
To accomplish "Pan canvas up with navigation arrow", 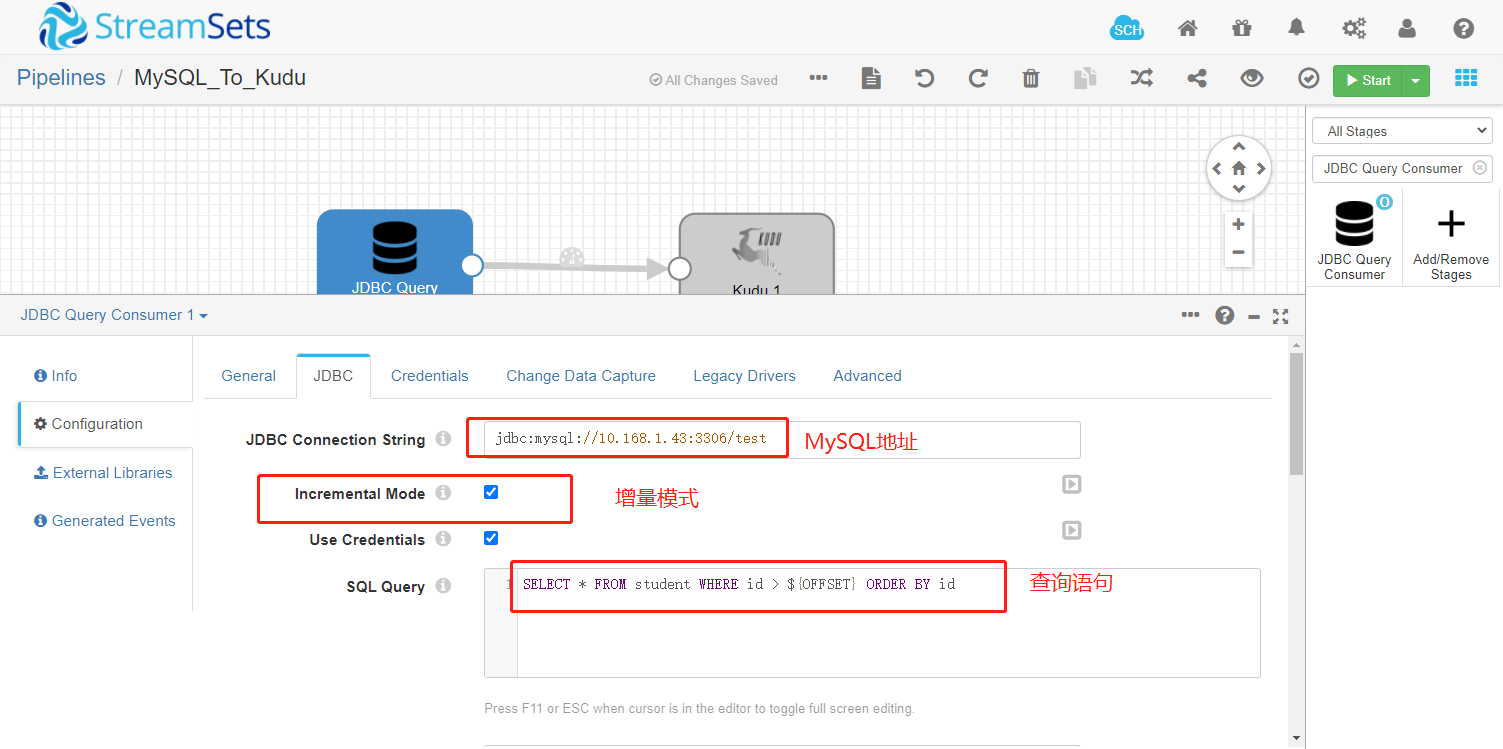I will tap(1239, 147).
